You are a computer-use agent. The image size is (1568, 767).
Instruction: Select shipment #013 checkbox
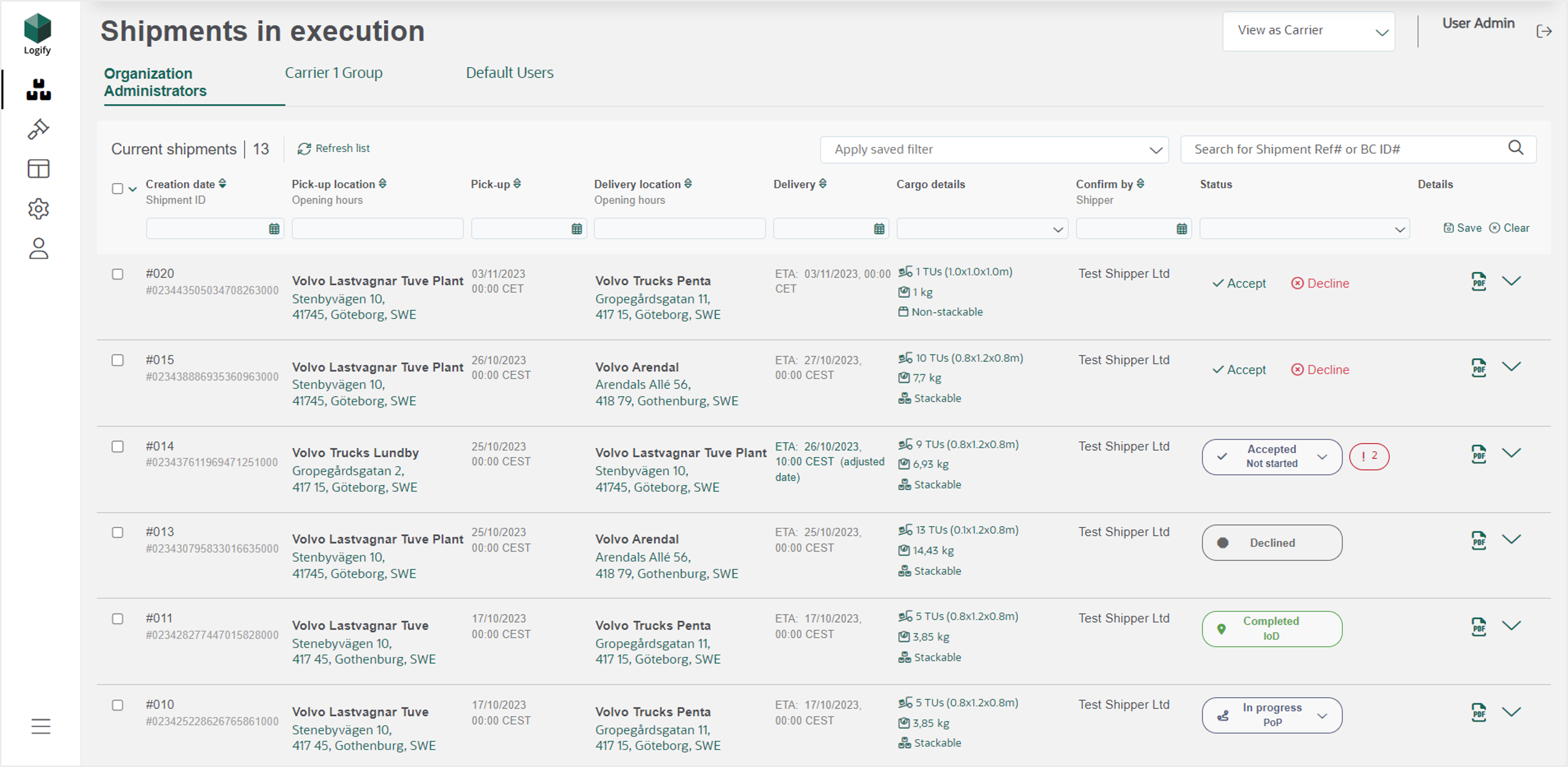(117, 532)
